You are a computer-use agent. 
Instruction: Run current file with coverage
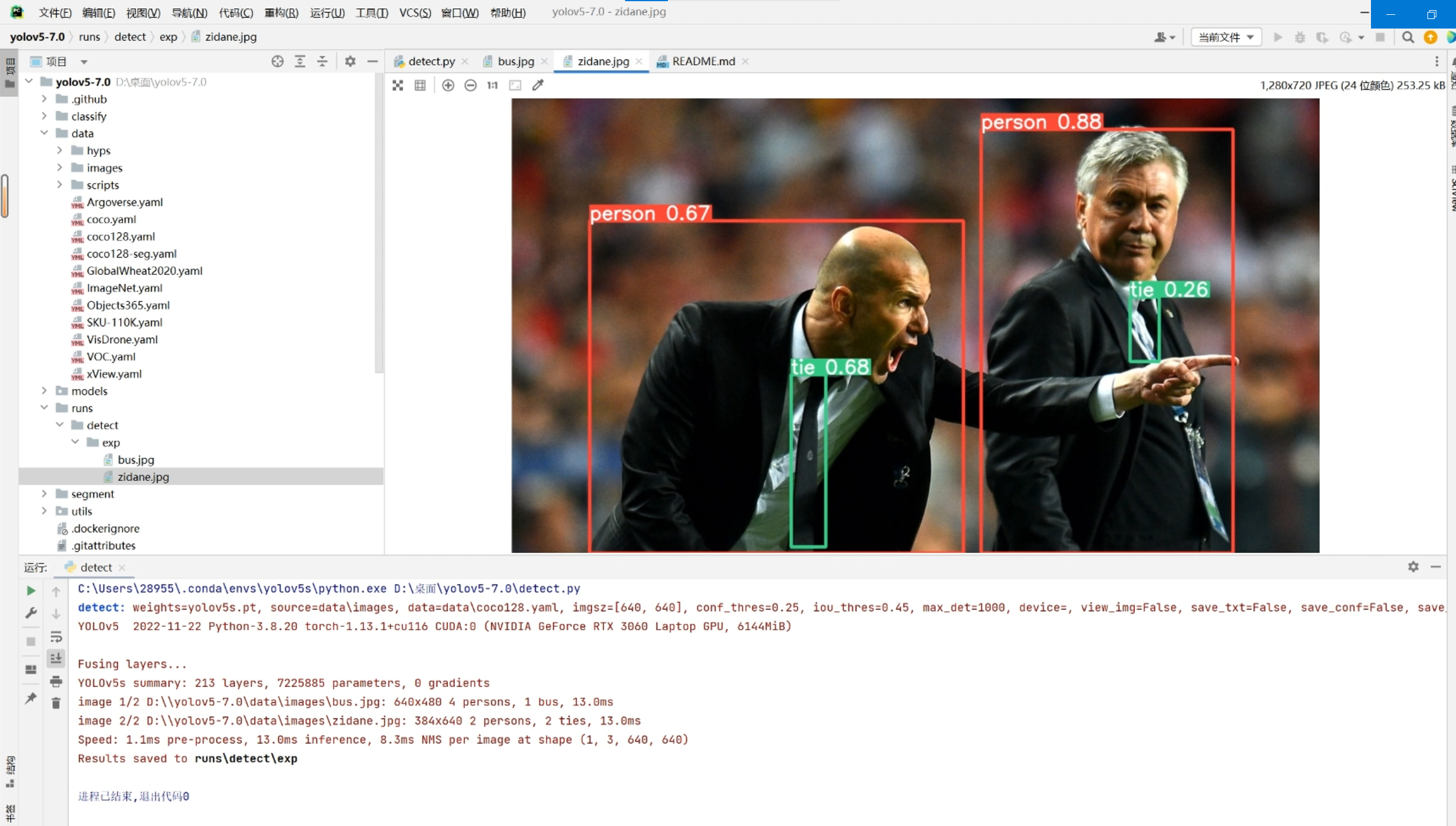1322,37
